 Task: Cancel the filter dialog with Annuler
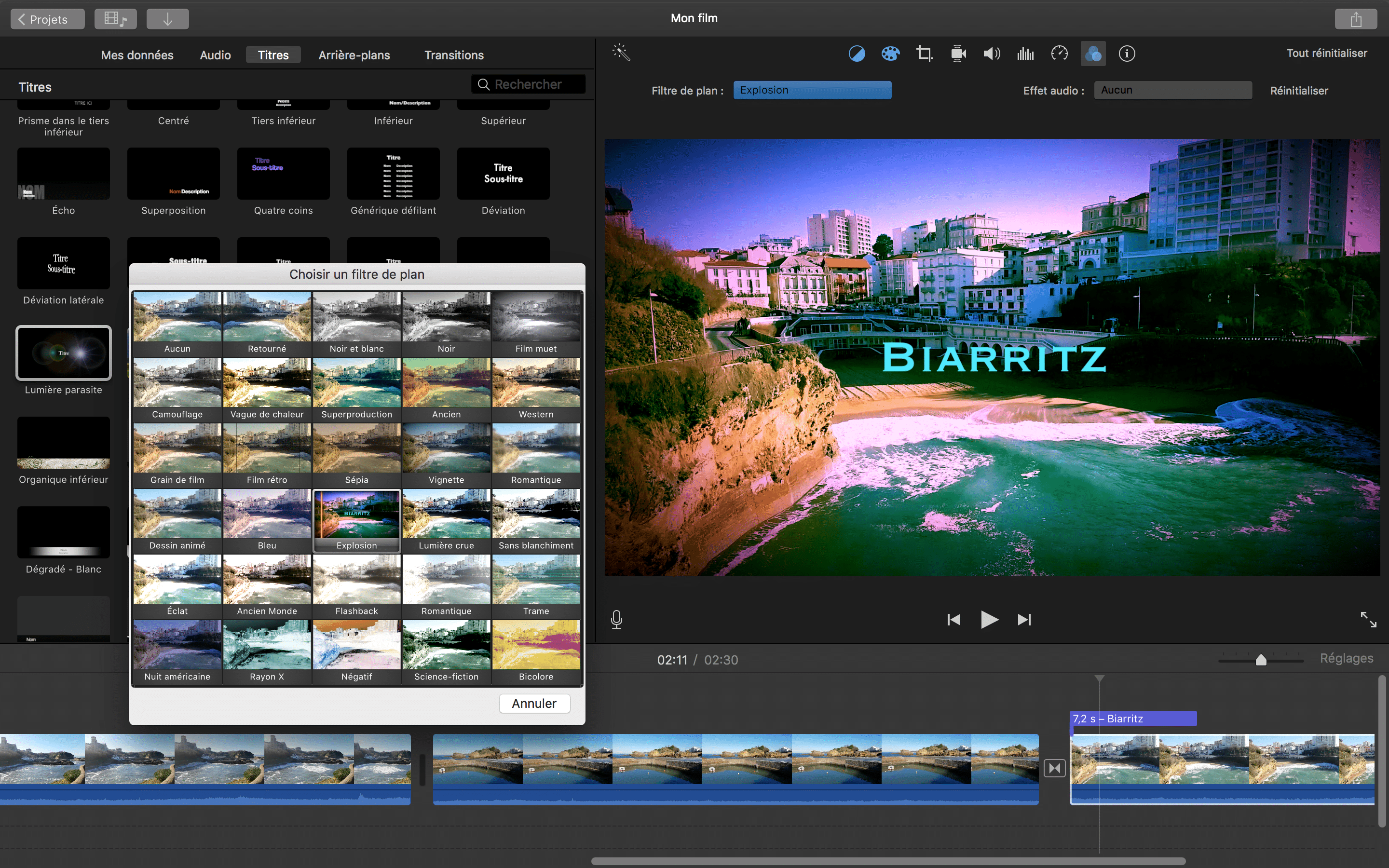click(x=534, y=703)
